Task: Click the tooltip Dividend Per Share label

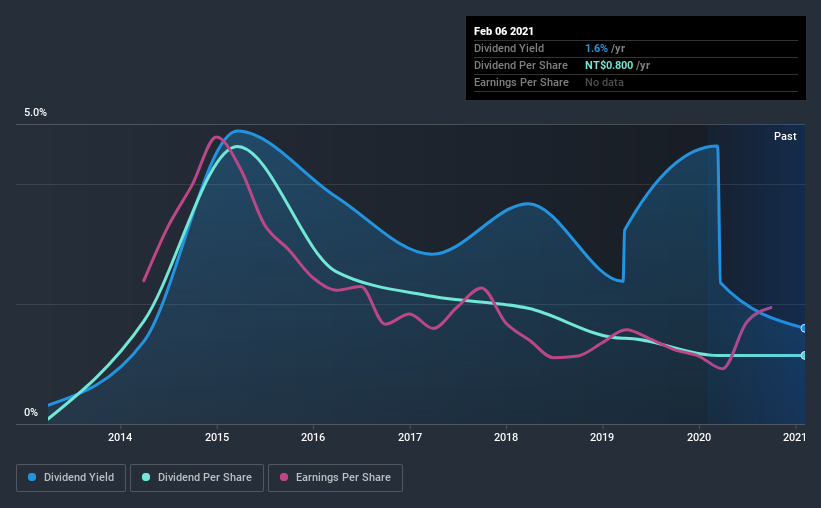Action: point(520,65)
